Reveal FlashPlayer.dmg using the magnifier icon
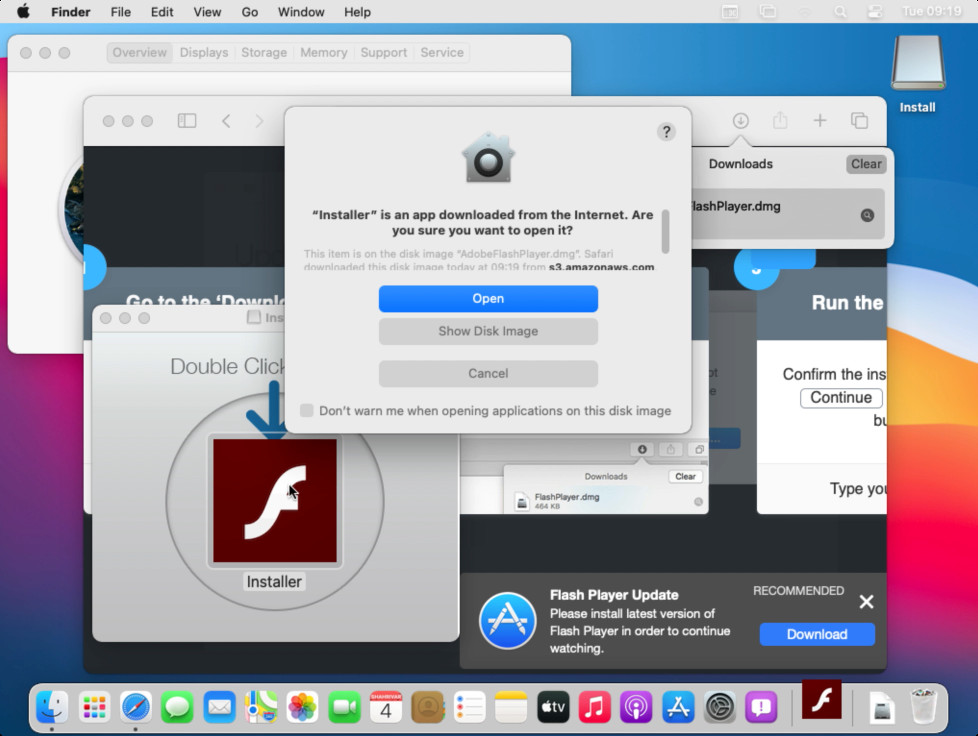 point(867,214)
